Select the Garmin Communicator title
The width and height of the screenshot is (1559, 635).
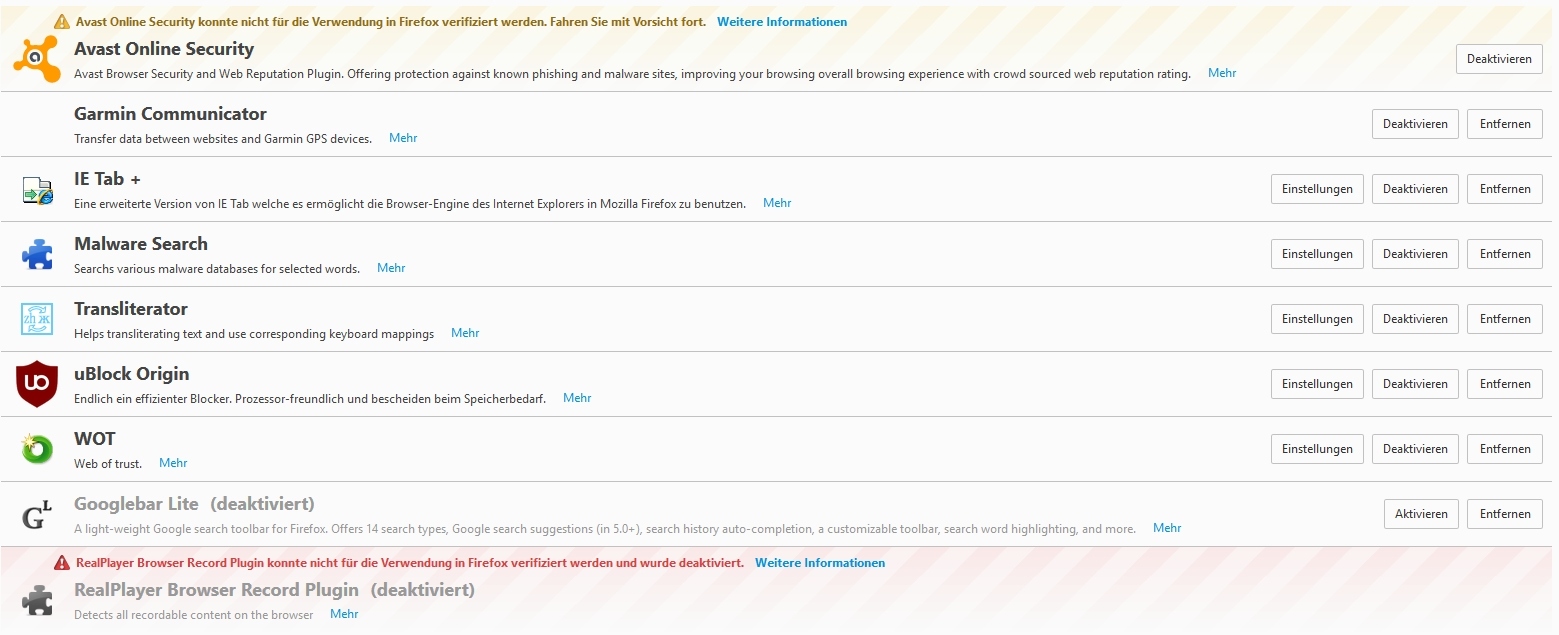pyautogui.click(x=170, y=114)
